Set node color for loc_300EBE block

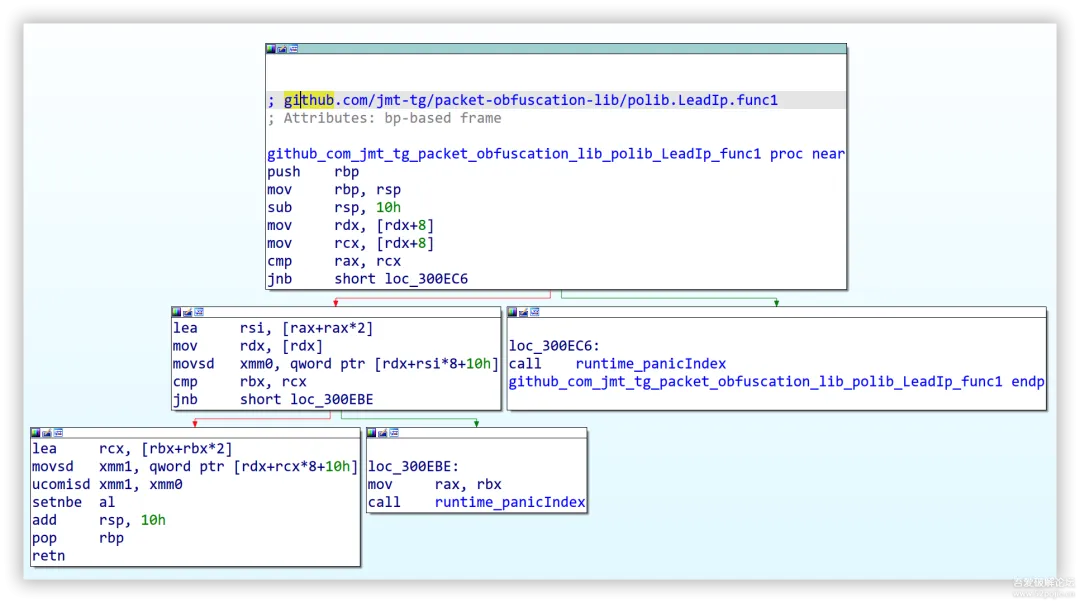pos(371,433)
